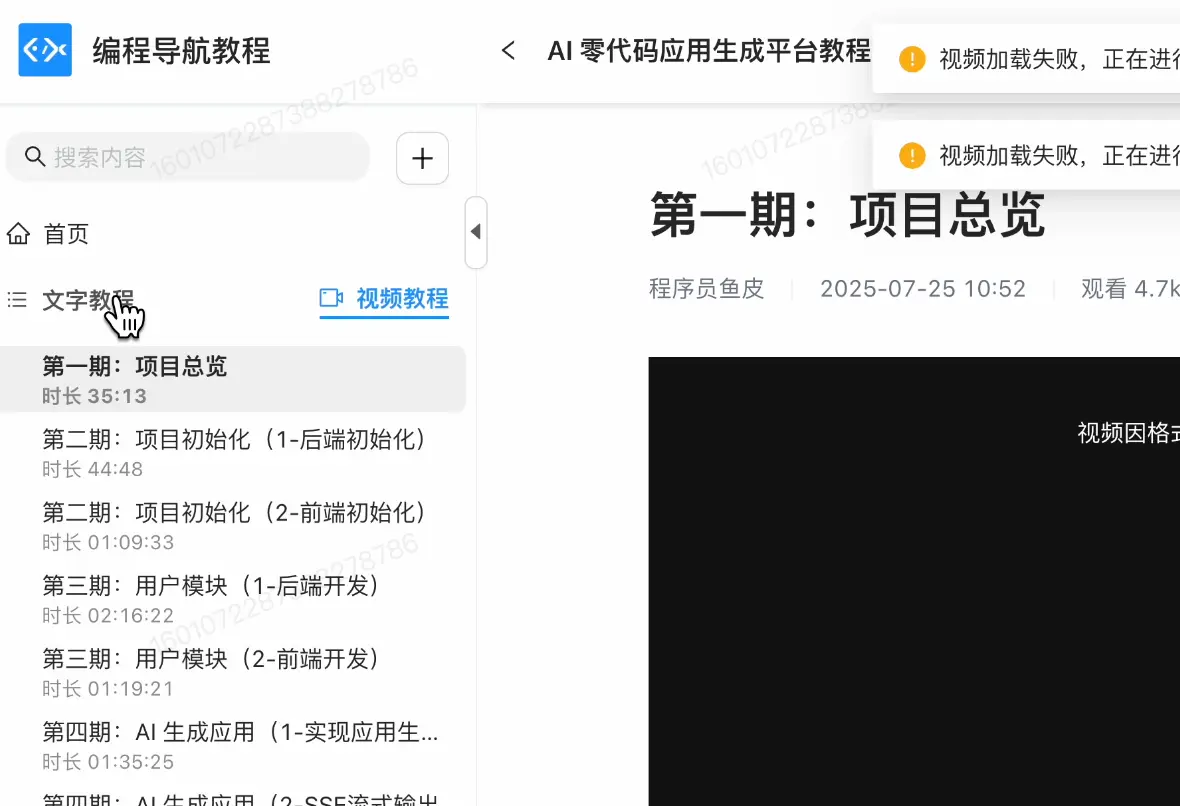Screen dimensions: 1180x806
Task: Switch to the 视频教程 tab
Action: [384, 298]
